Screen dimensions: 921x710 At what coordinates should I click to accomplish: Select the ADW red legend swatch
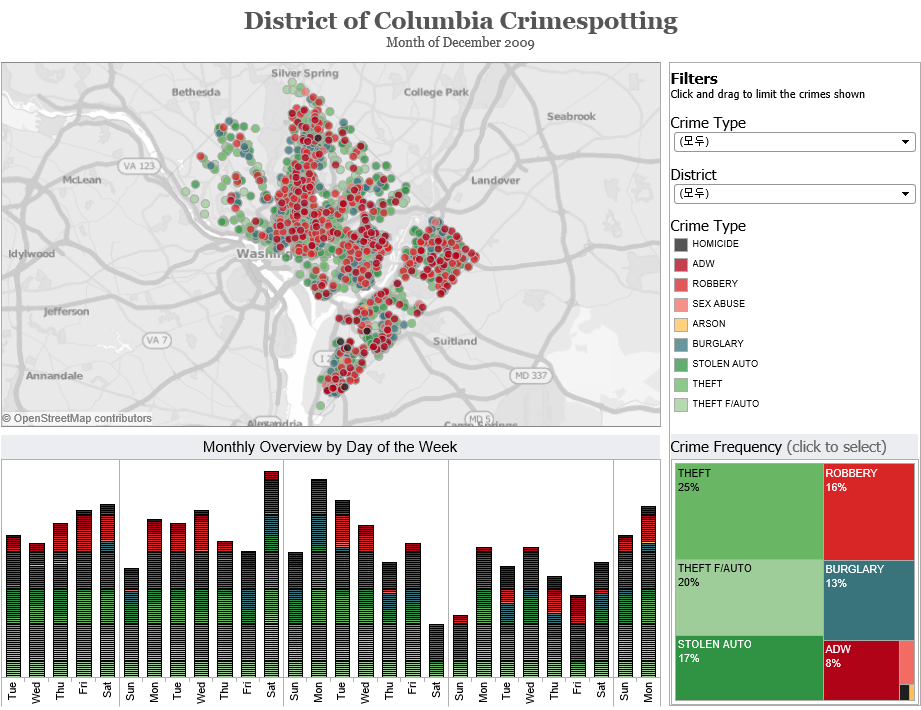click(681, 264)
